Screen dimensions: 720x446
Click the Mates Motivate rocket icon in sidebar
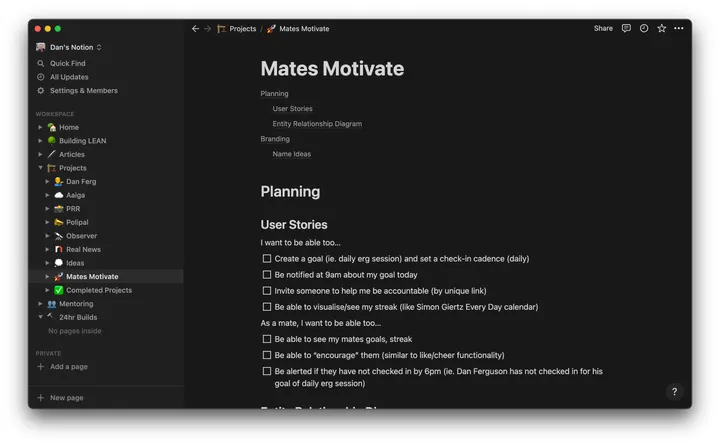58,277
